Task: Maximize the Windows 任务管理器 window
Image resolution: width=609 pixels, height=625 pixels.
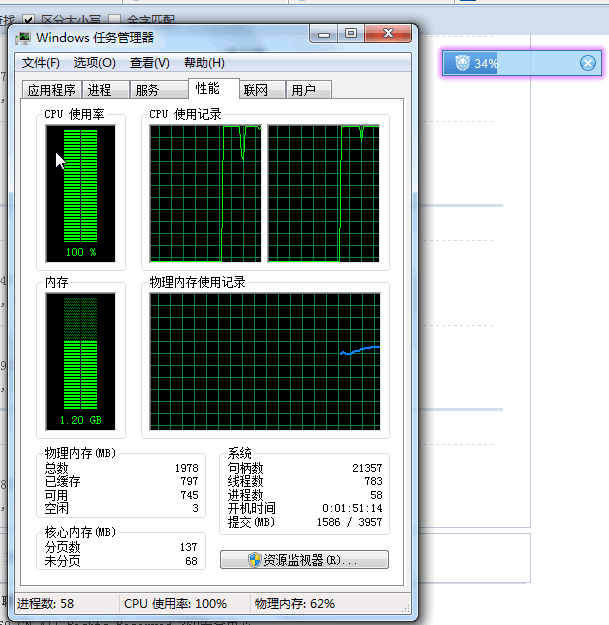Action: point(351,33)
